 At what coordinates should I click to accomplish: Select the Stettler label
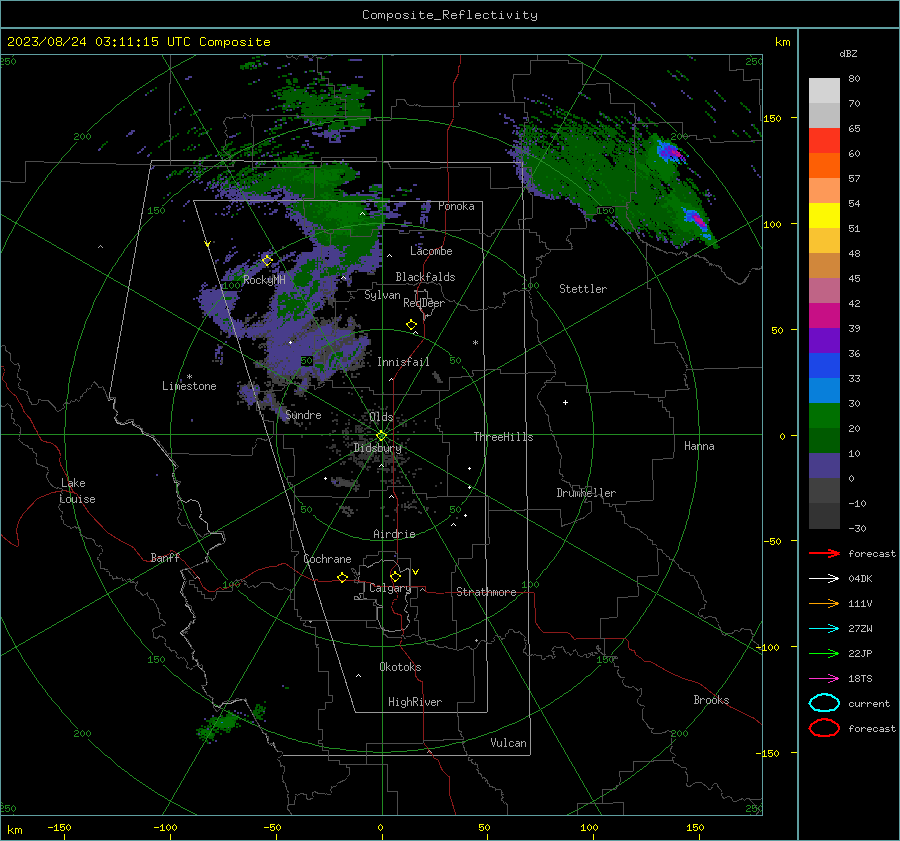click(583, 289)
